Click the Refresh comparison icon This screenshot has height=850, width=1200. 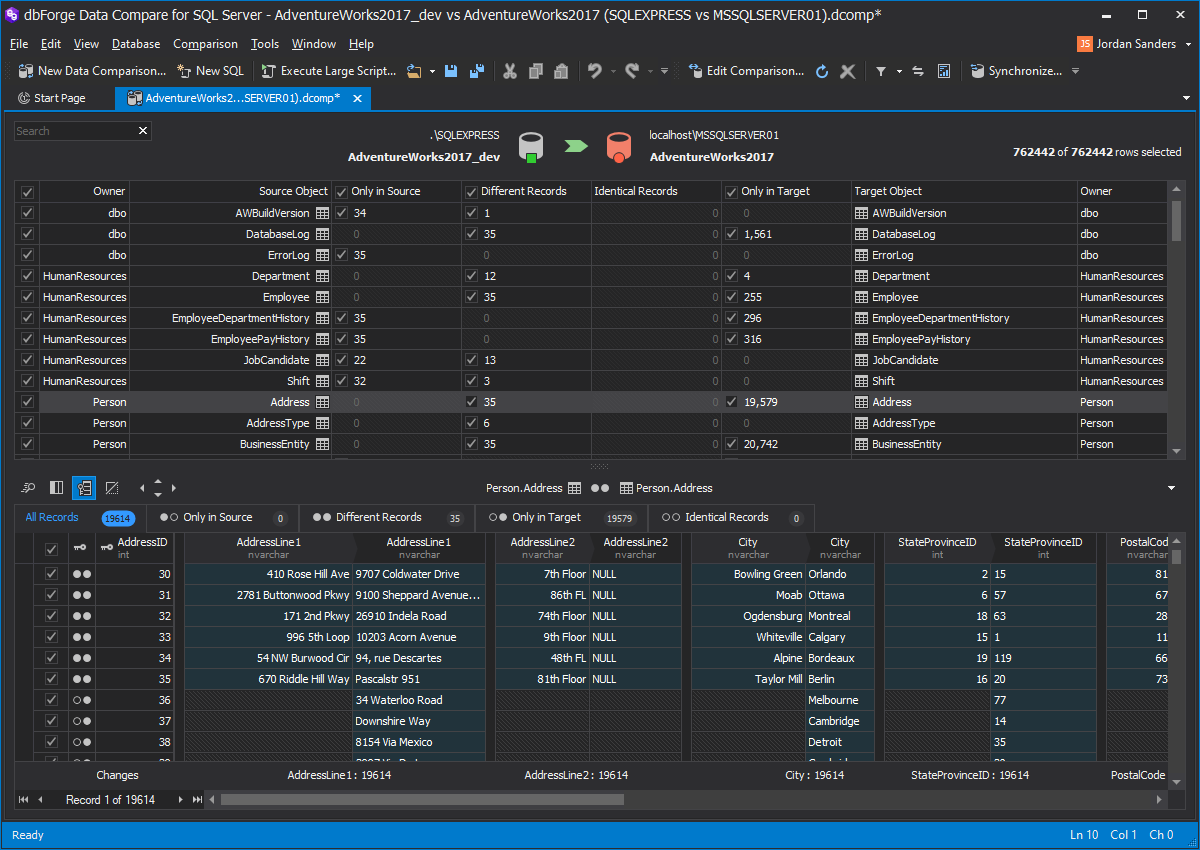pyautogui.click(x=822, y=71)
